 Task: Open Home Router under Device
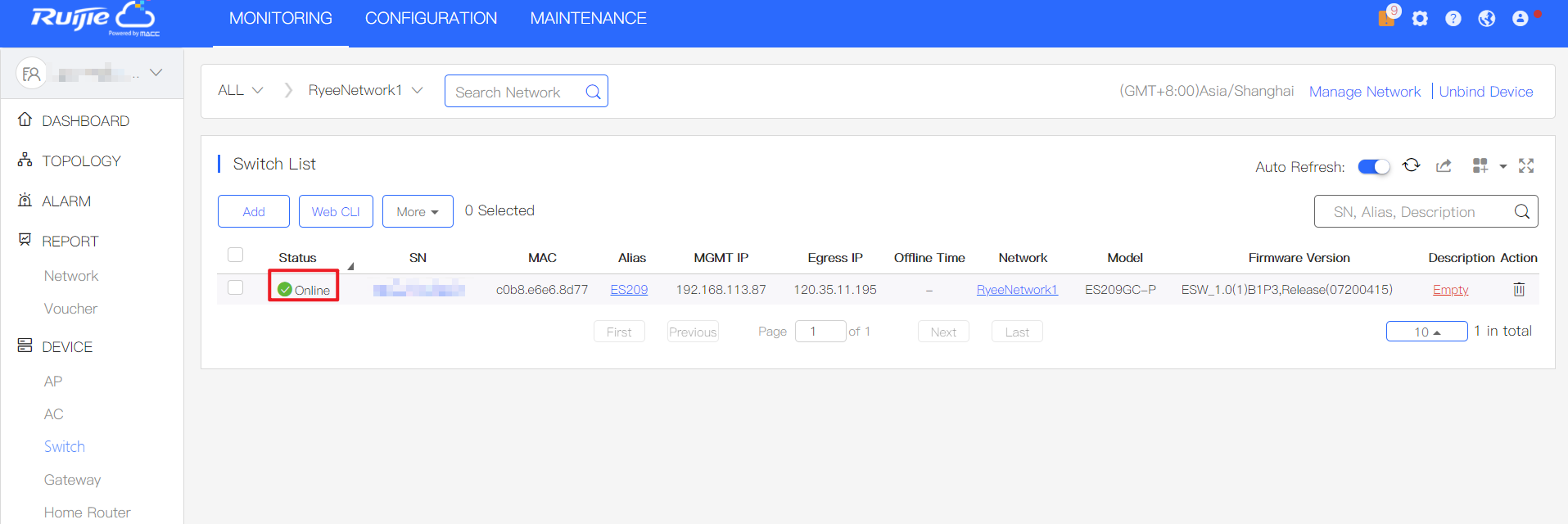point(88,513)
